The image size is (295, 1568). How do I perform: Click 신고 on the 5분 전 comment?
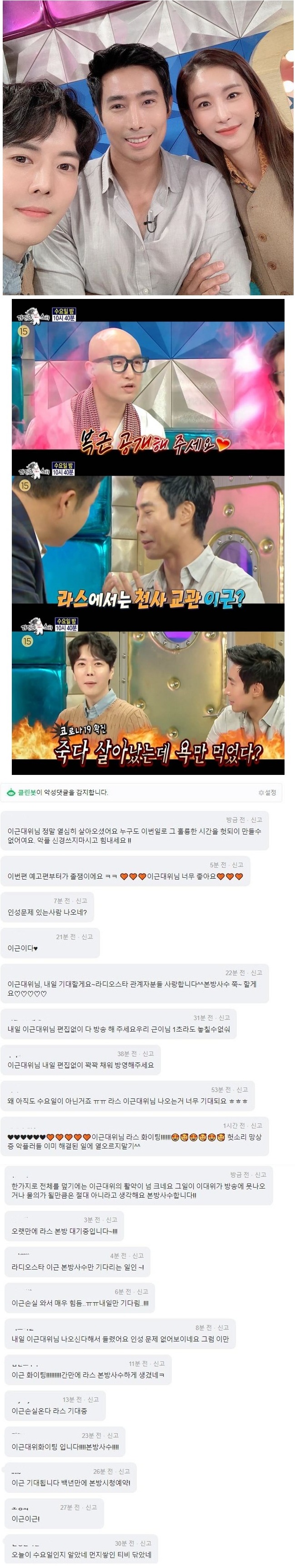(237, 865)
